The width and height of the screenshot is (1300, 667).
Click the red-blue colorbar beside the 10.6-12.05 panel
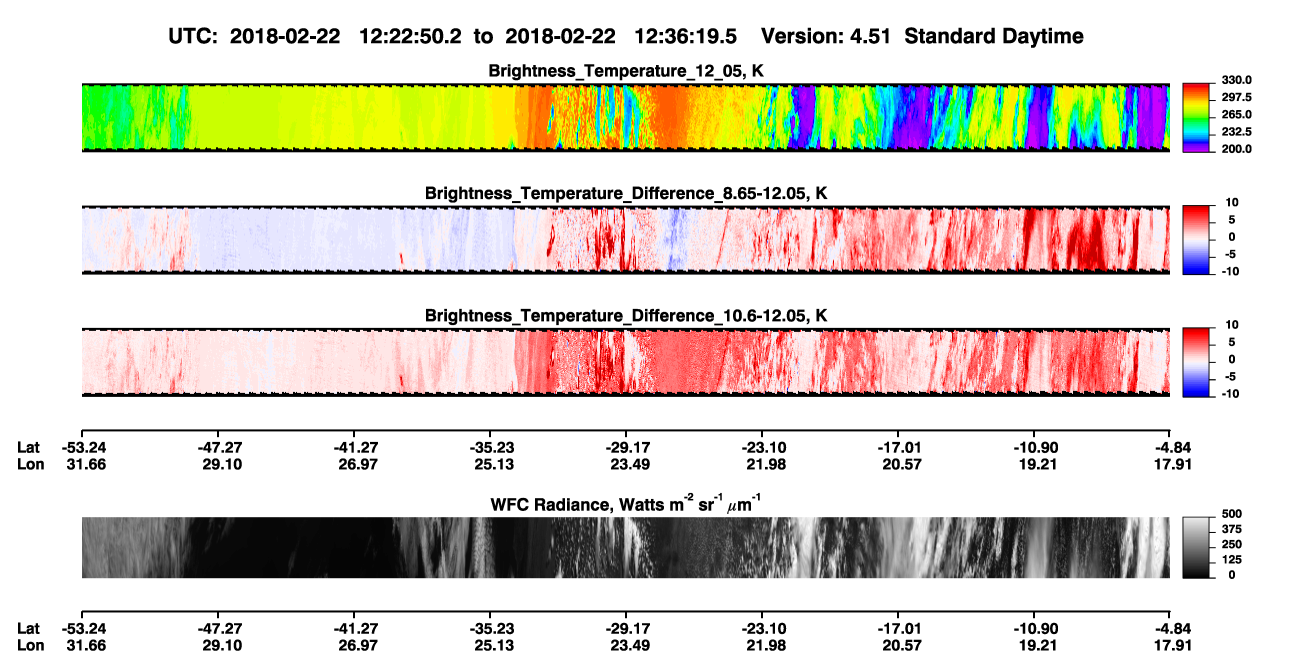pos(1197,362)
